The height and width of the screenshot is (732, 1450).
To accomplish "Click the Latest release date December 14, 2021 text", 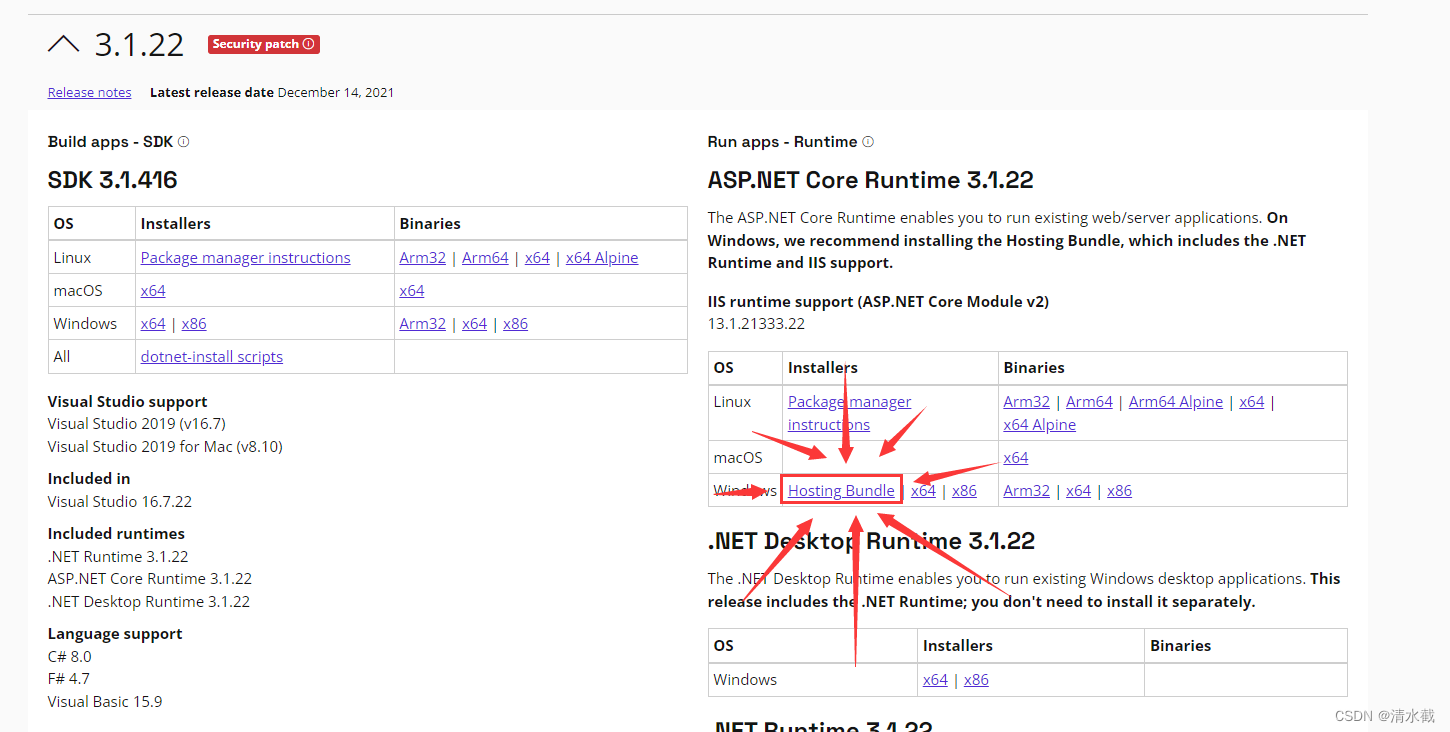I will click(x=272, y=92).
